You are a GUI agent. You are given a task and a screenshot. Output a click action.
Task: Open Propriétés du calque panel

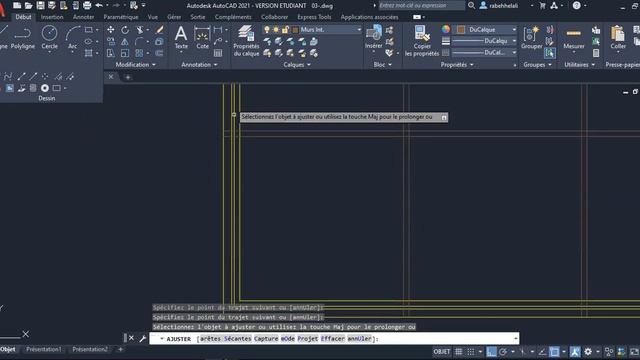tap(246, 41)
